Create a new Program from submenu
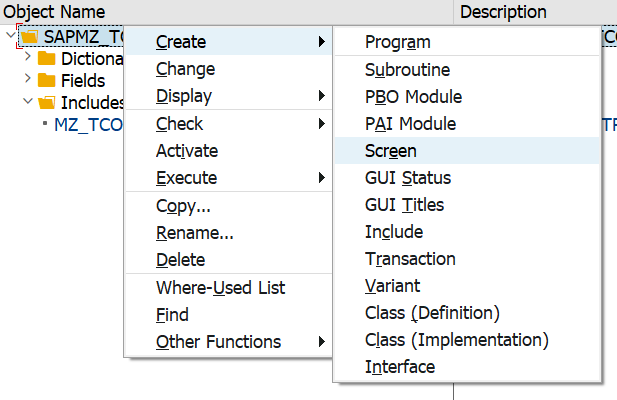This screenshot has width=617, height=400. tap(467, 42)
